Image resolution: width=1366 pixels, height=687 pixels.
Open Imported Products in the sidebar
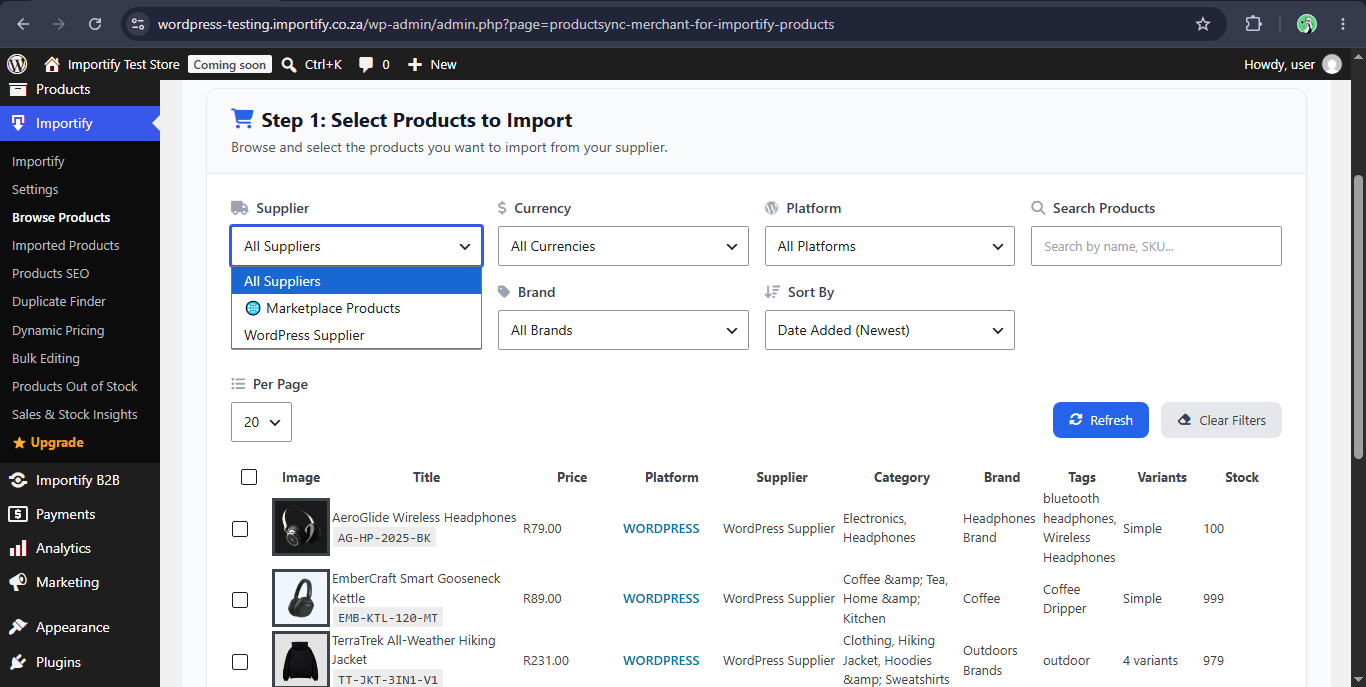[66, 245]
